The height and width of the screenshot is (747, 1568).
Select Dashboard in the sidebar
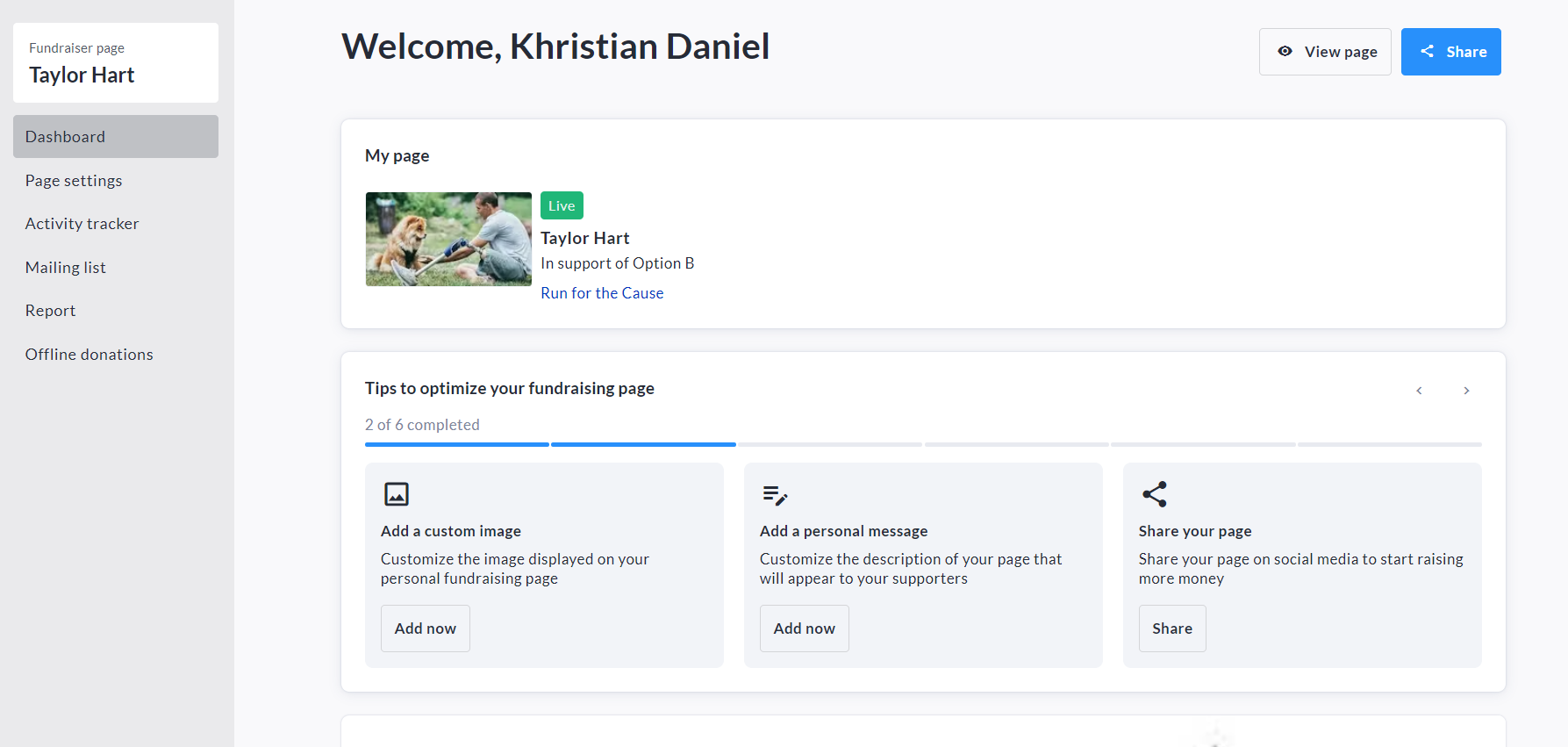[x=116, y=137]
